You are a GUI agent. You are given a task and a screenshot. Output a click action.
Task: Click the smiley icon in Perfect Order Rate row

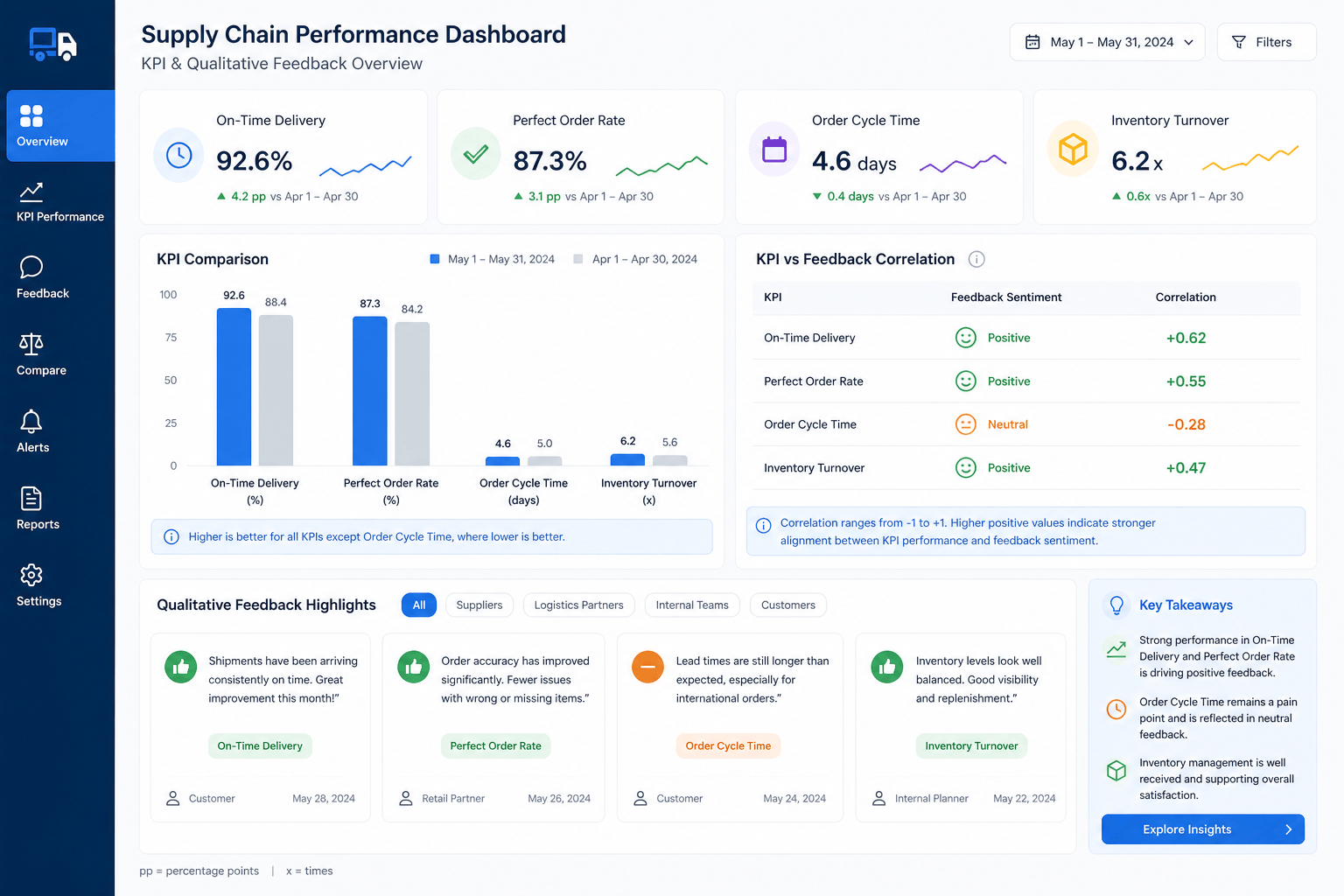point(965,381)
